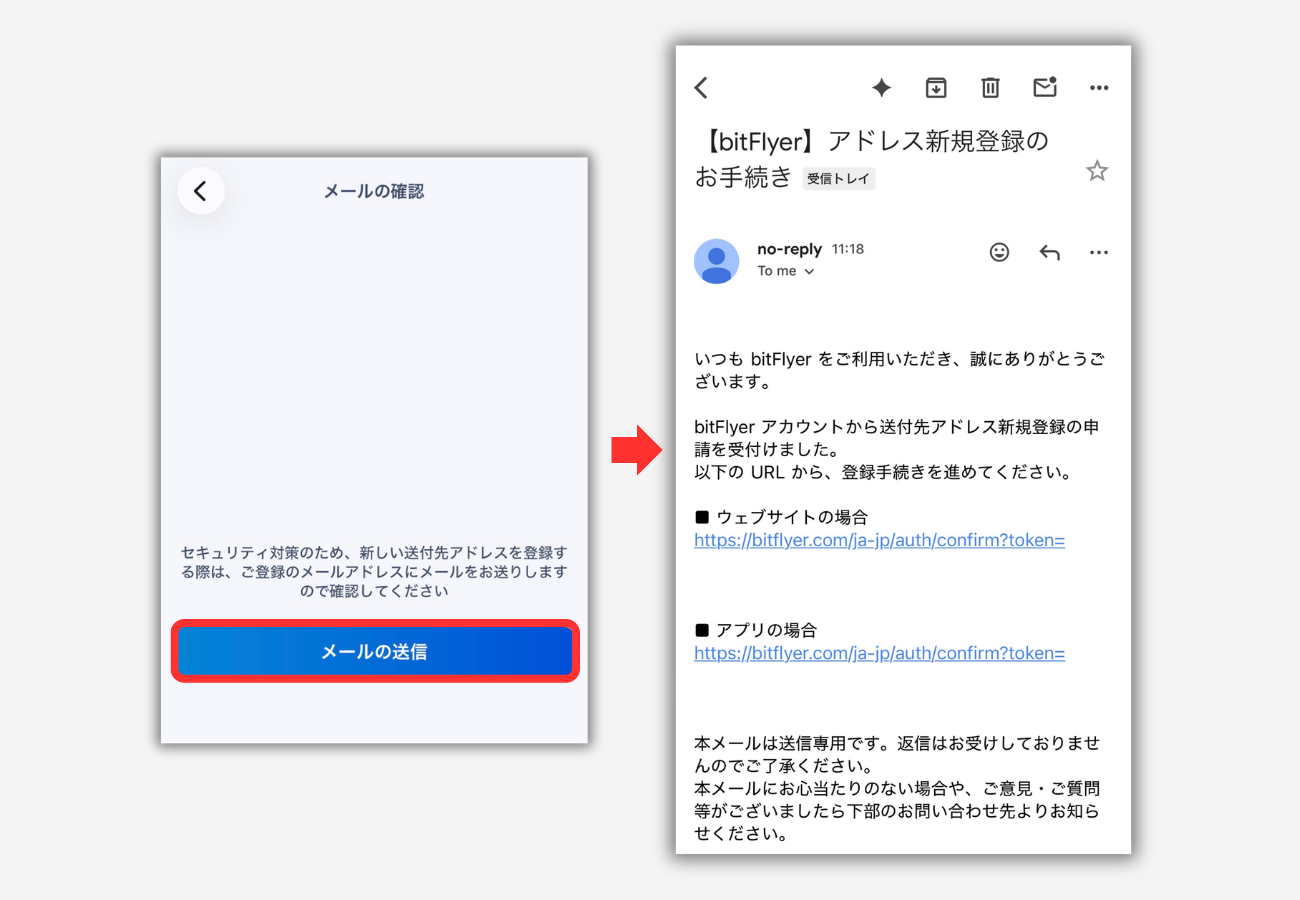1300x900 pixels.
Task: Expand the "To me" recipient details
Action: click(x=786, y=271)
